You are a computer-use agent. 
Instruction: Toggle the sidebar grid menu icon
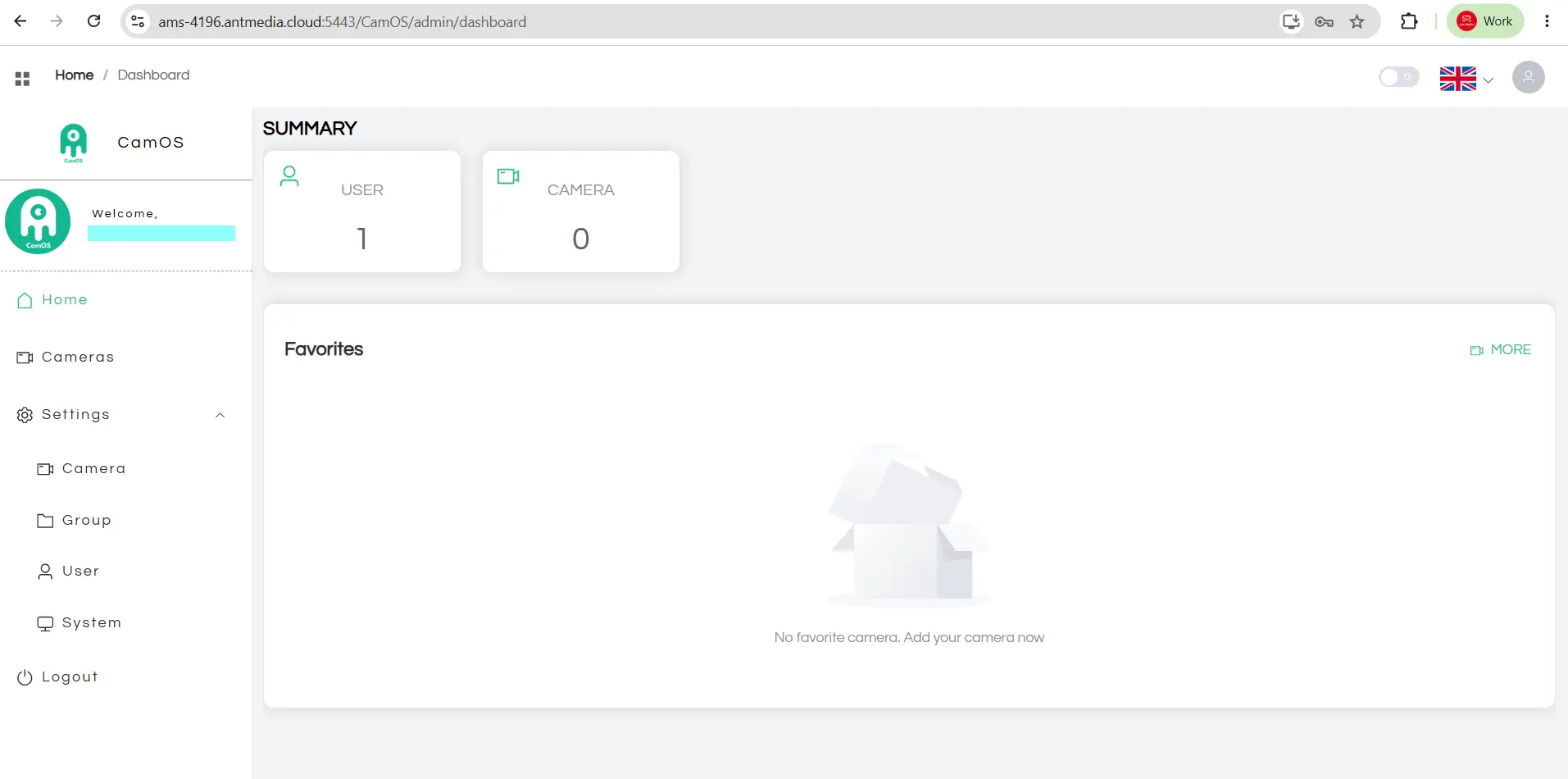22,79
